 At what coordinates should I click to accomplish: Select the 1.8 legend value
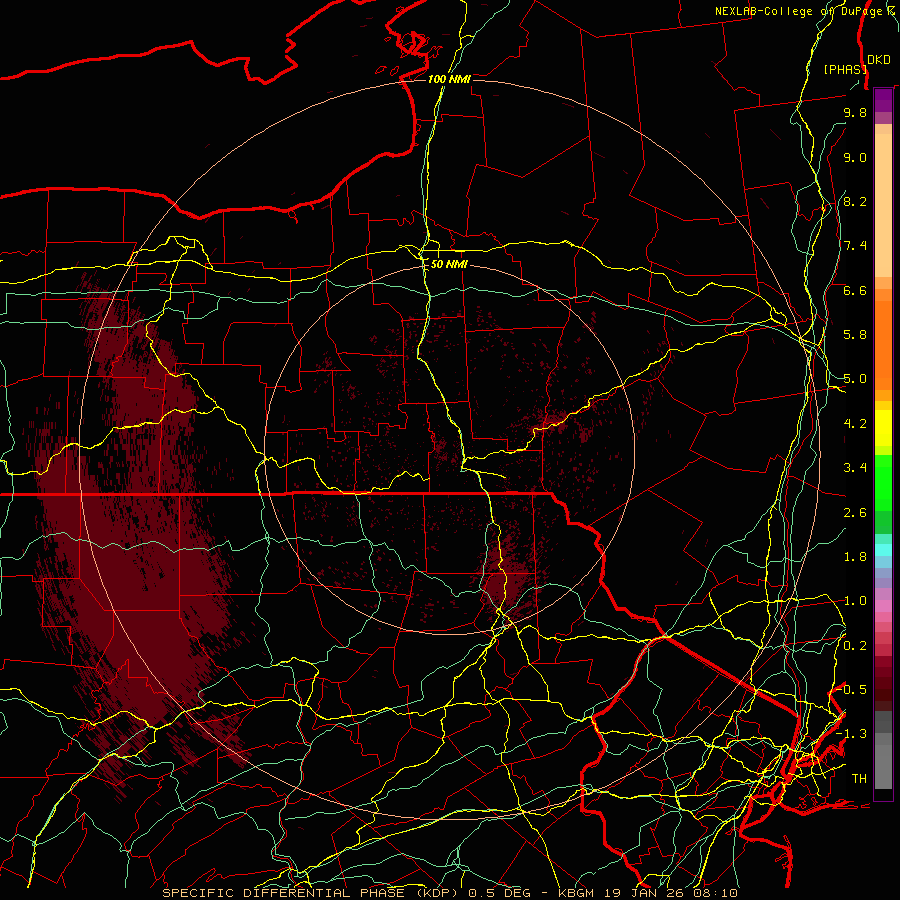[855, 557]
